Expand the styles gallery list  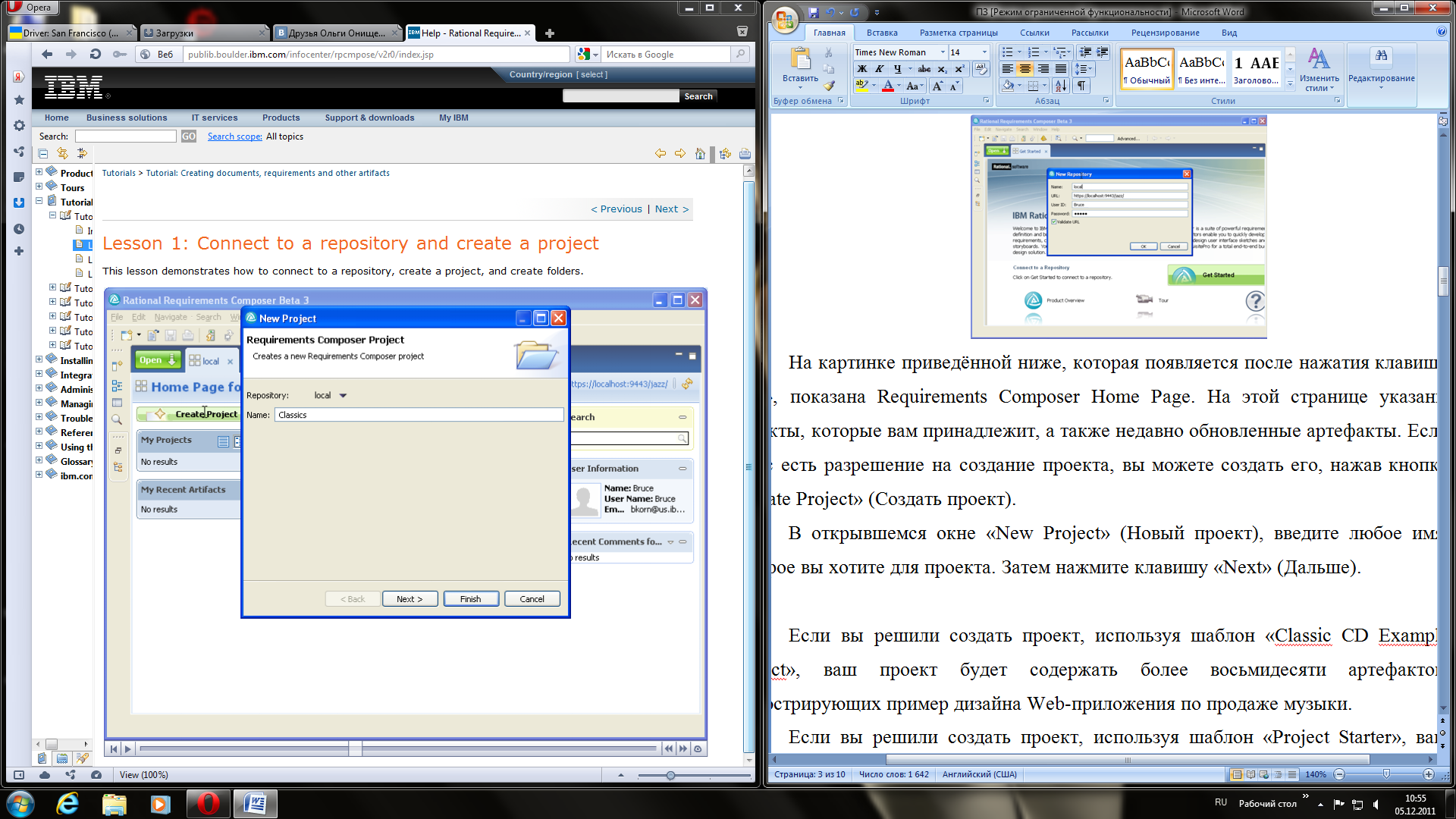coord(1291,84)
